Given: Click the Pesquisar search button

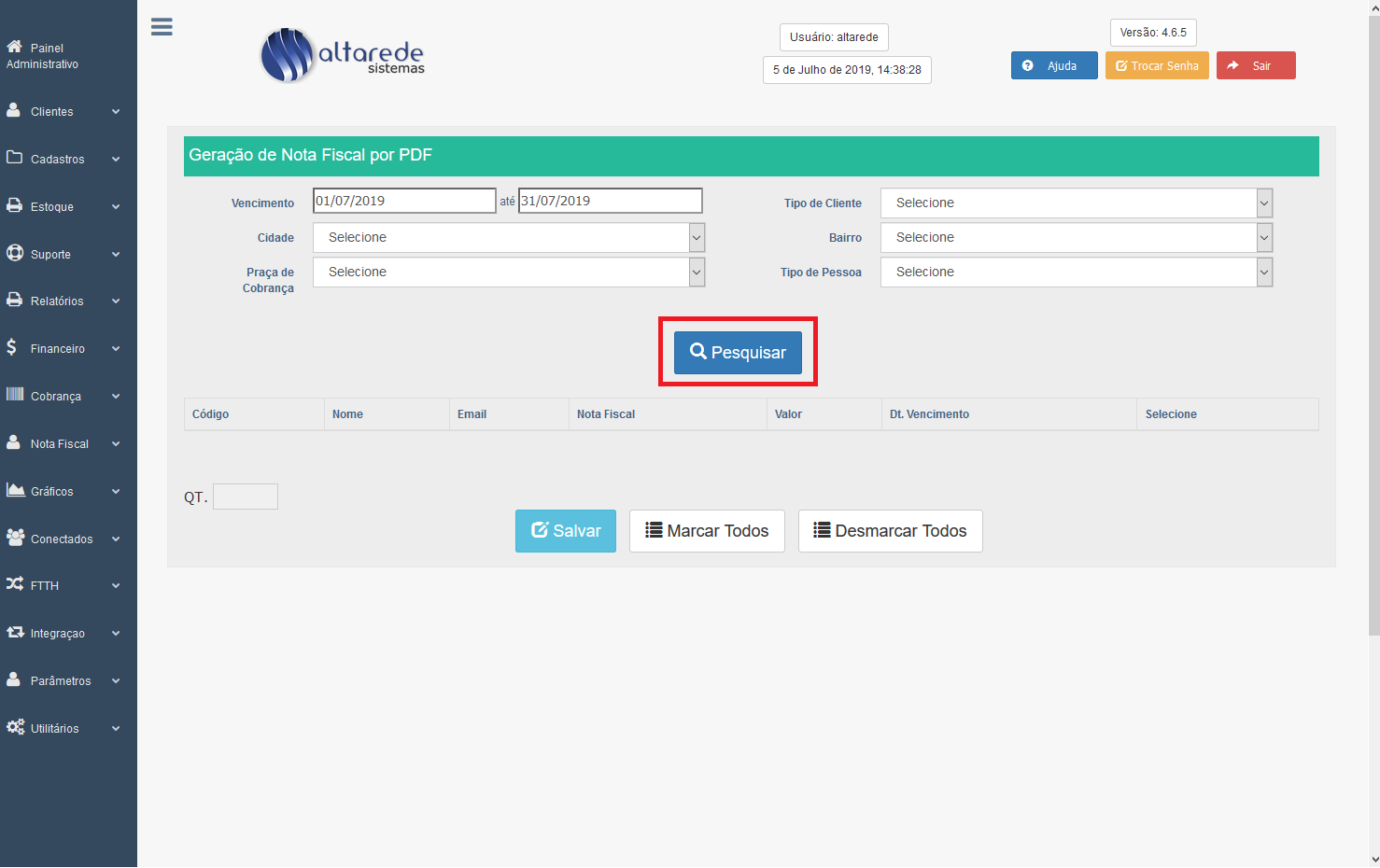Looking at the screenshot, I should coord(738,352).
